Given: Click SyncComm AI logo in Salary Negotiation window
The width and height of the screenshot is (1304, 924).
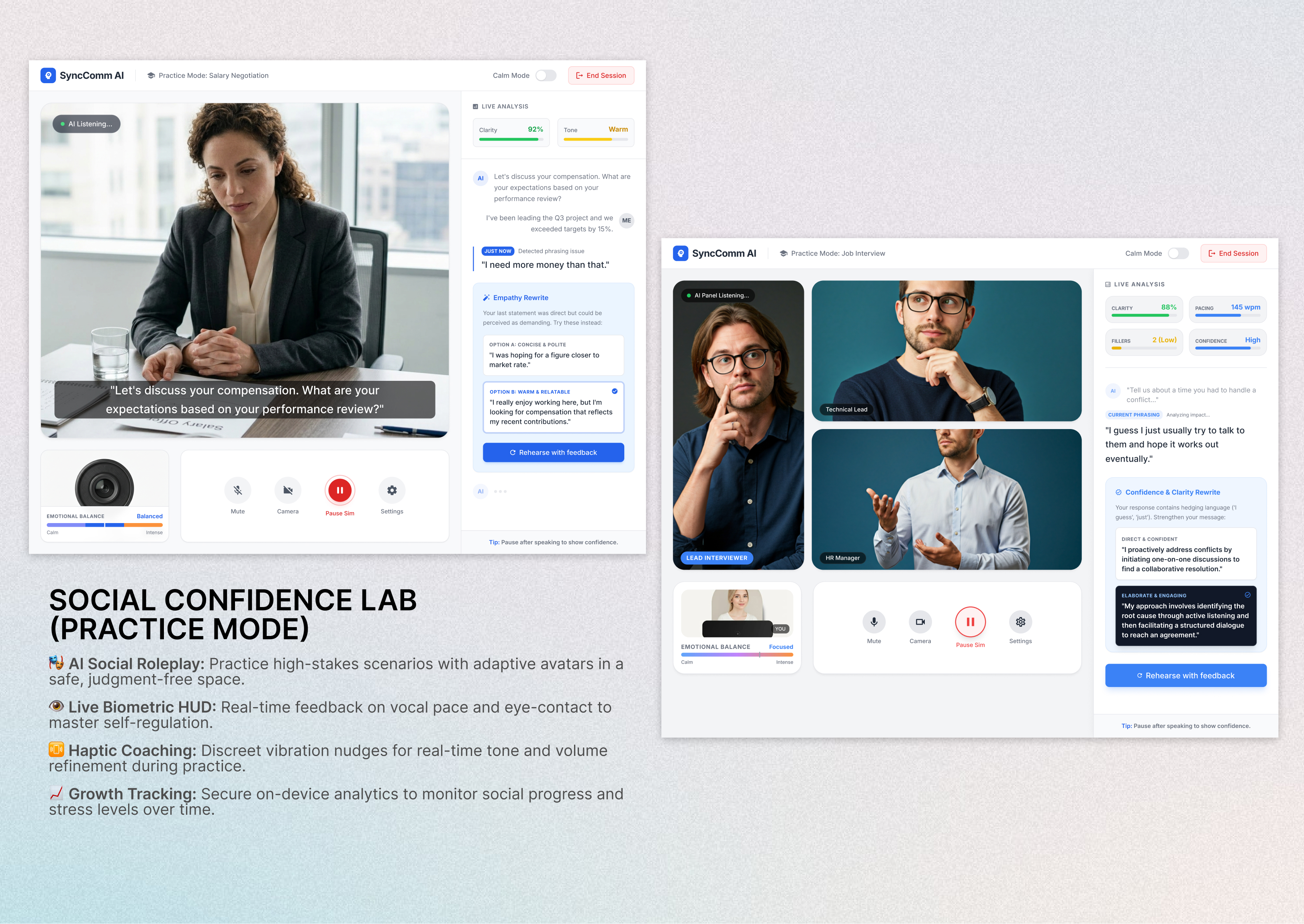Looking at the screenshot, I should (48, 76).
